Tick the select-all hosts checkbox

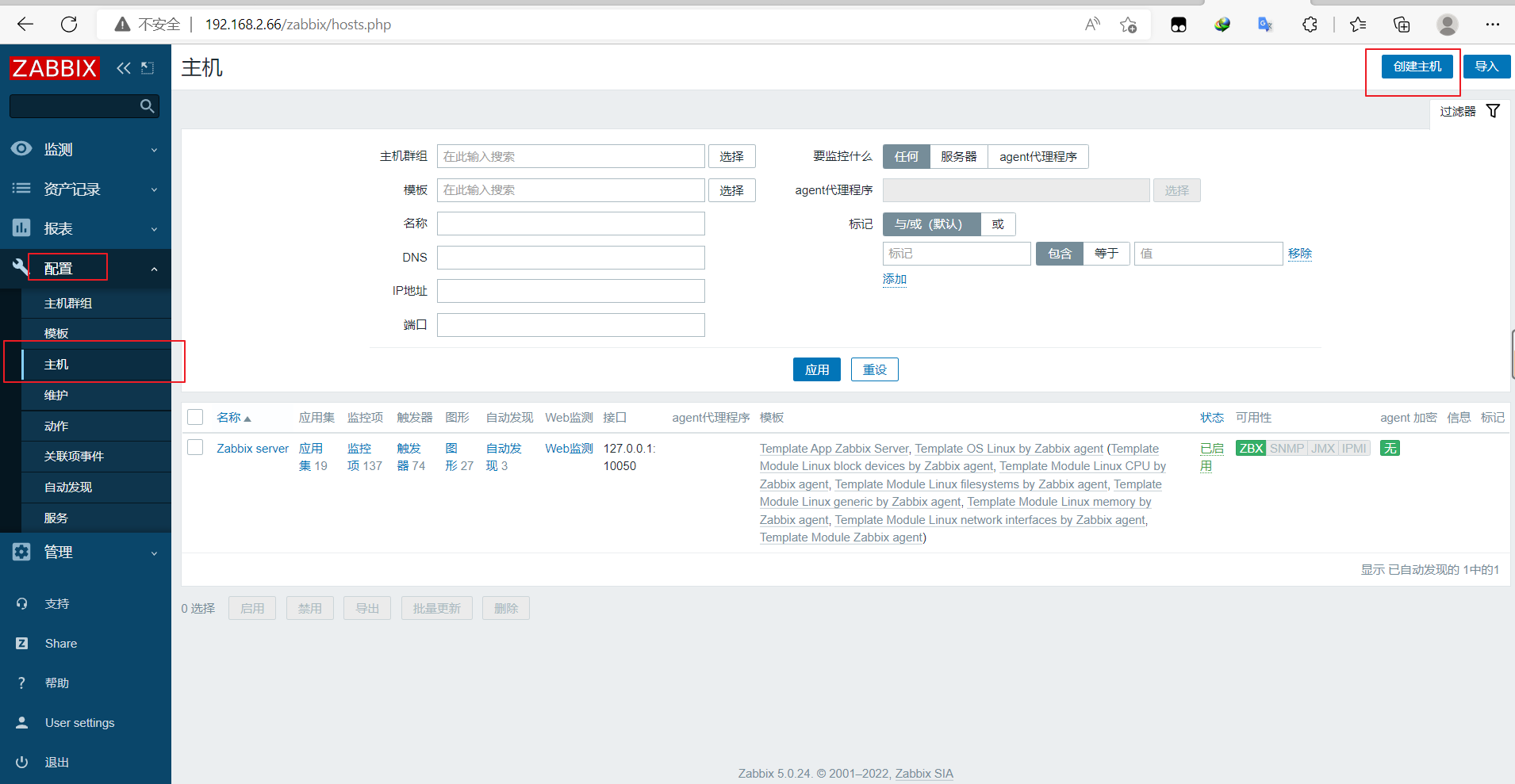coord(195,417)
